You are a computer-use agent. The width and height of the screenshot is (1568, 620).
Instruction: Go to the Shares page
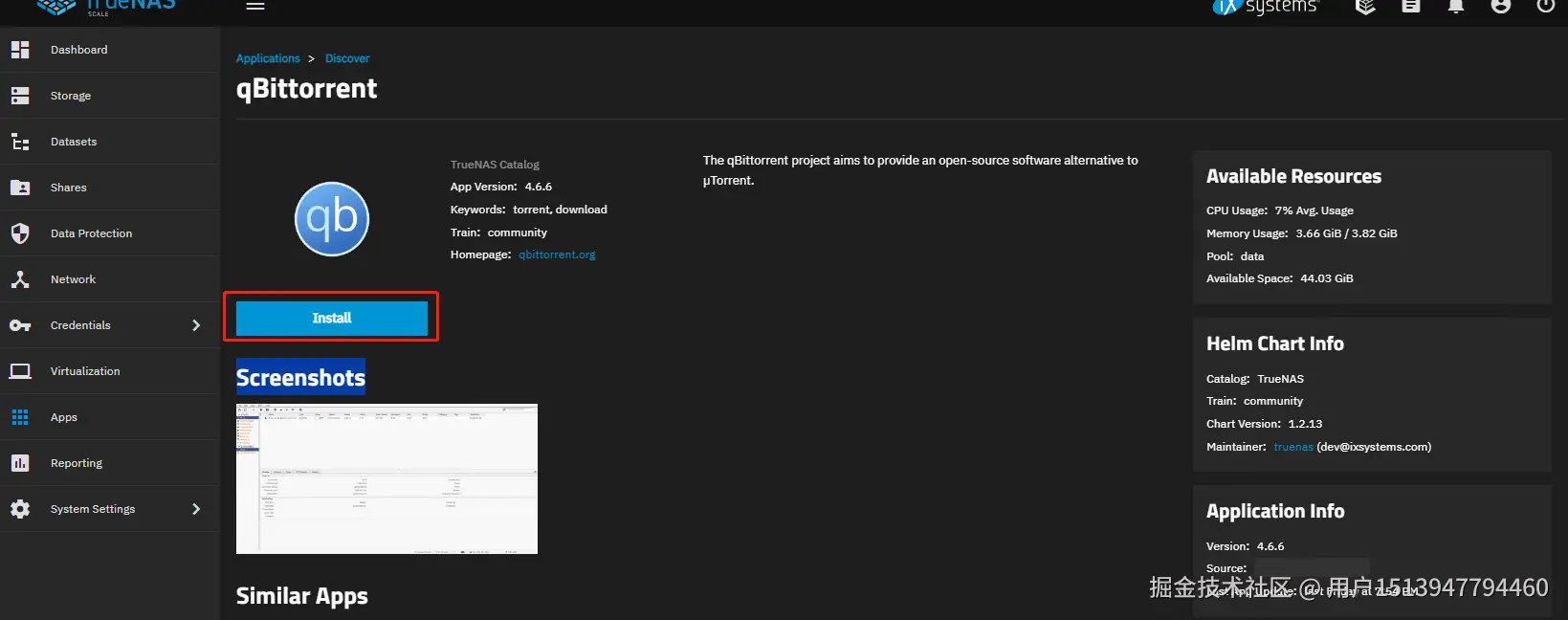click(110, 188)
